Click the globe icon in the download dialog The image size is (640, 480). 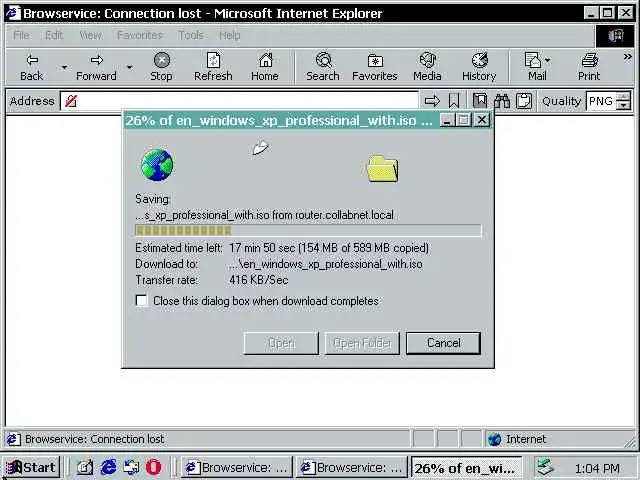157,165
